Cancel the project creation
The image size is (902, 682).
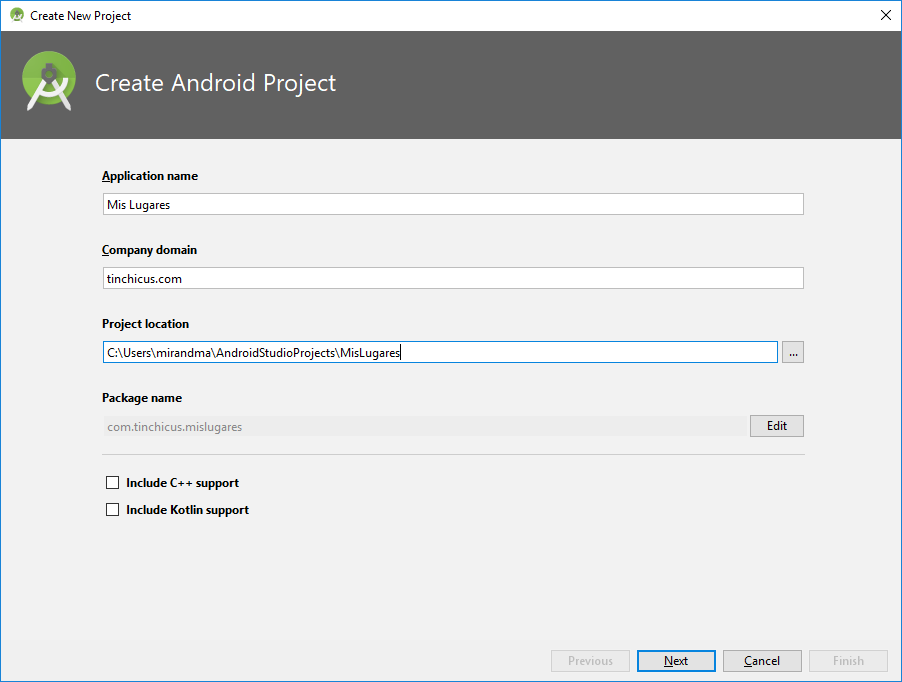pyautogui.click(x=762, y=660)
